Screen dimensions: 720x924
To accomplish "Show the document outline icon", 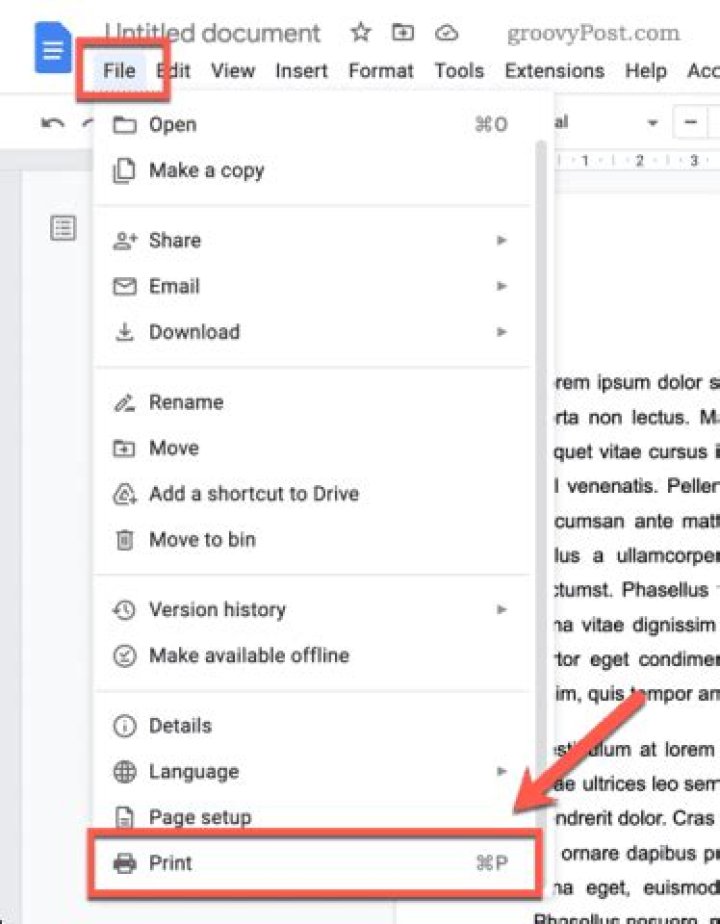I will [x=63, y=228].
